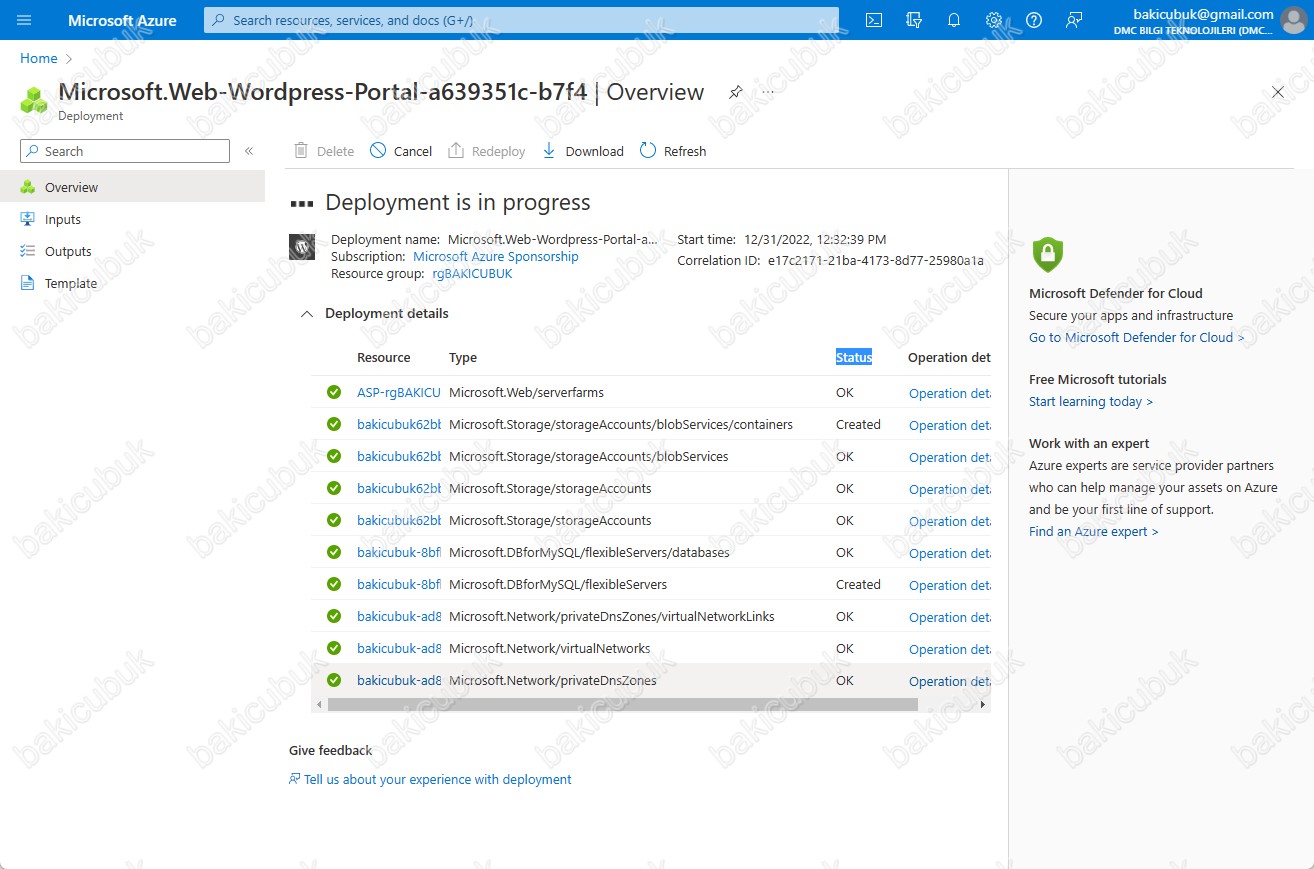1314x869 pixels.
Task: Click the Start time value
Action: (815, 240)
